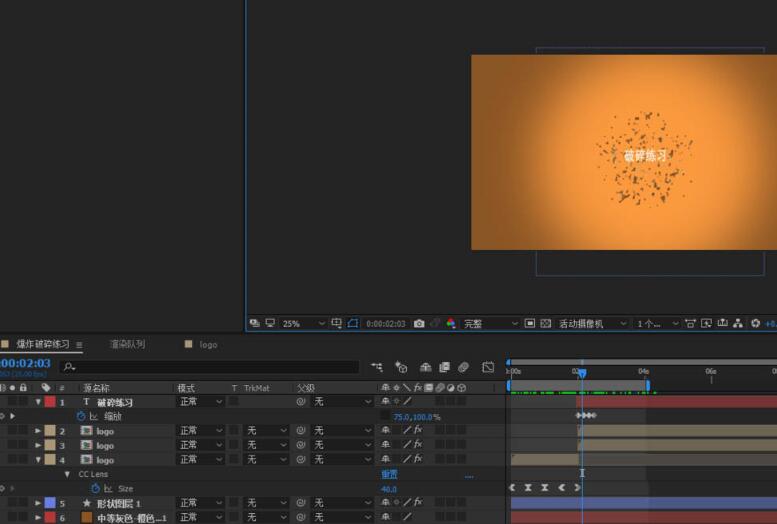This screenshot has width=777, height=524.
Task: Click blue label swatch of layer 5
Action: tap(50, 503)
